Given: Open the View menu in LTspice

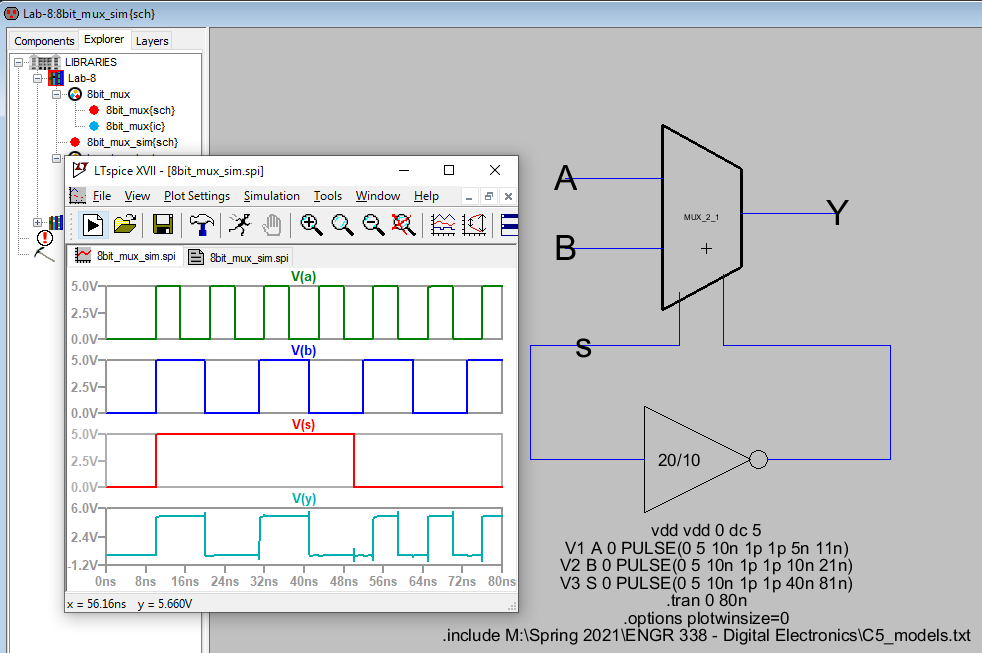Looking at the screenshot, I should 137,196.
